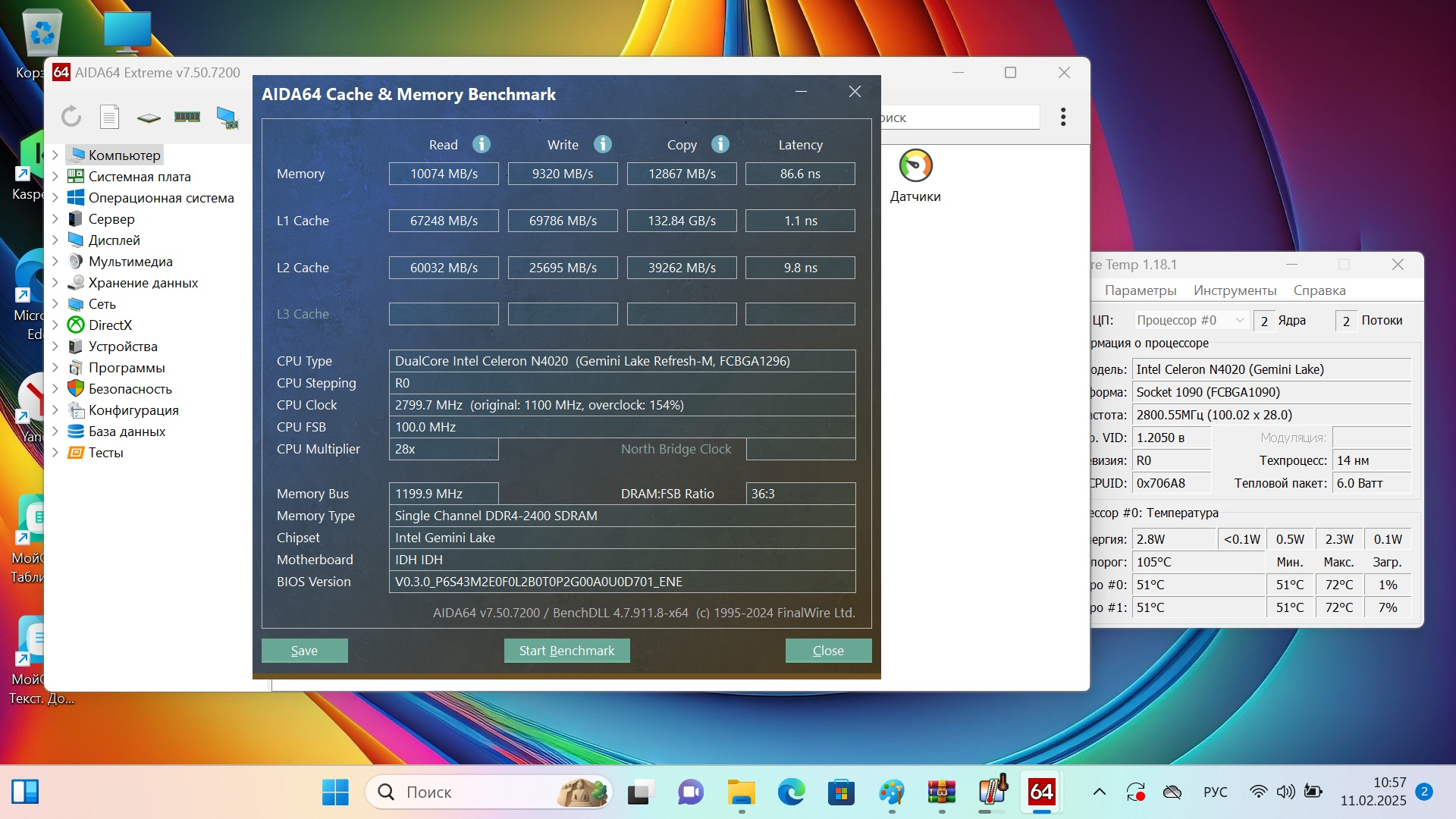Click the network monitor toolbar icon
The height and width of the screenshot is (819, 1456).
227,117
